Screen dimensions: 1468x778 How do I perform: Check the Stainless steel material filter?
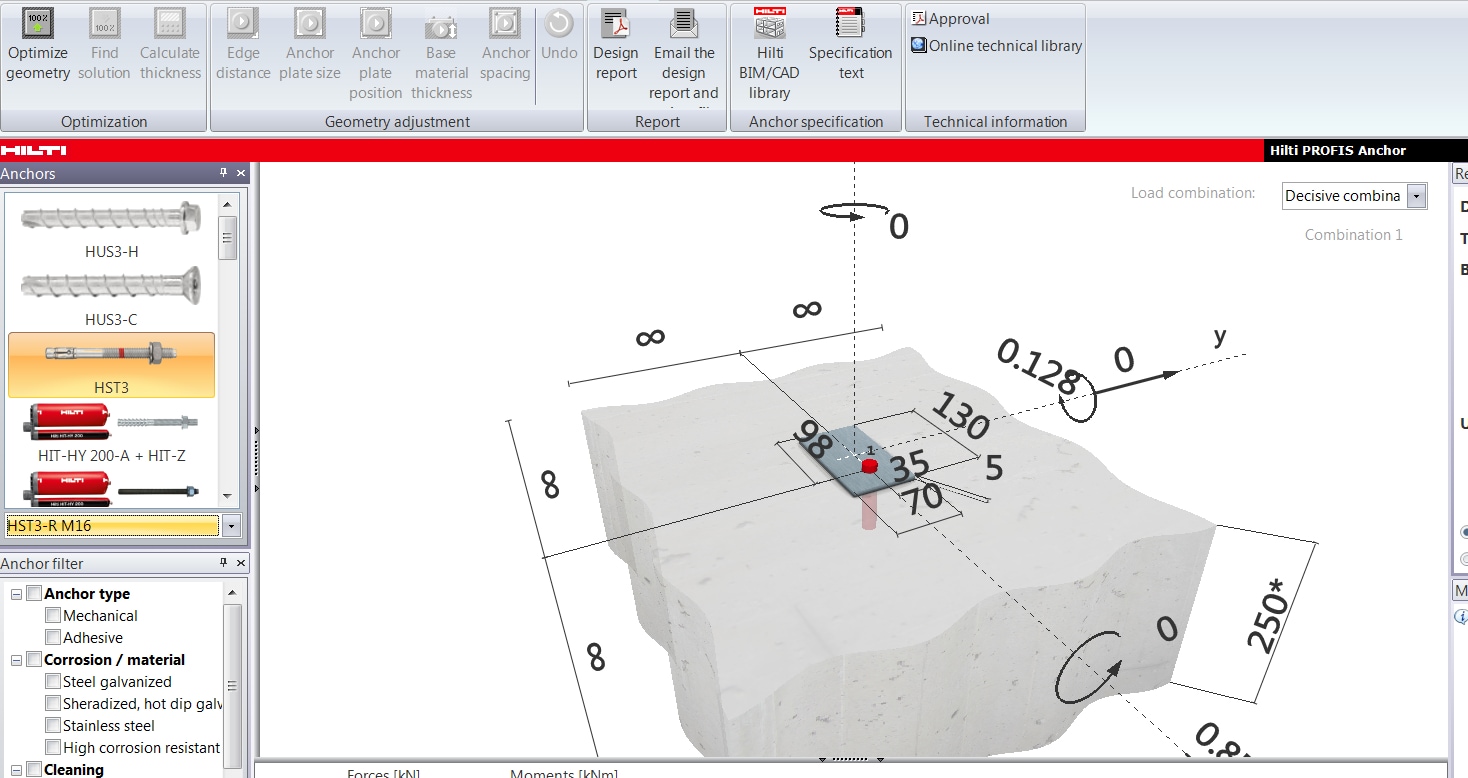(53, 725)
